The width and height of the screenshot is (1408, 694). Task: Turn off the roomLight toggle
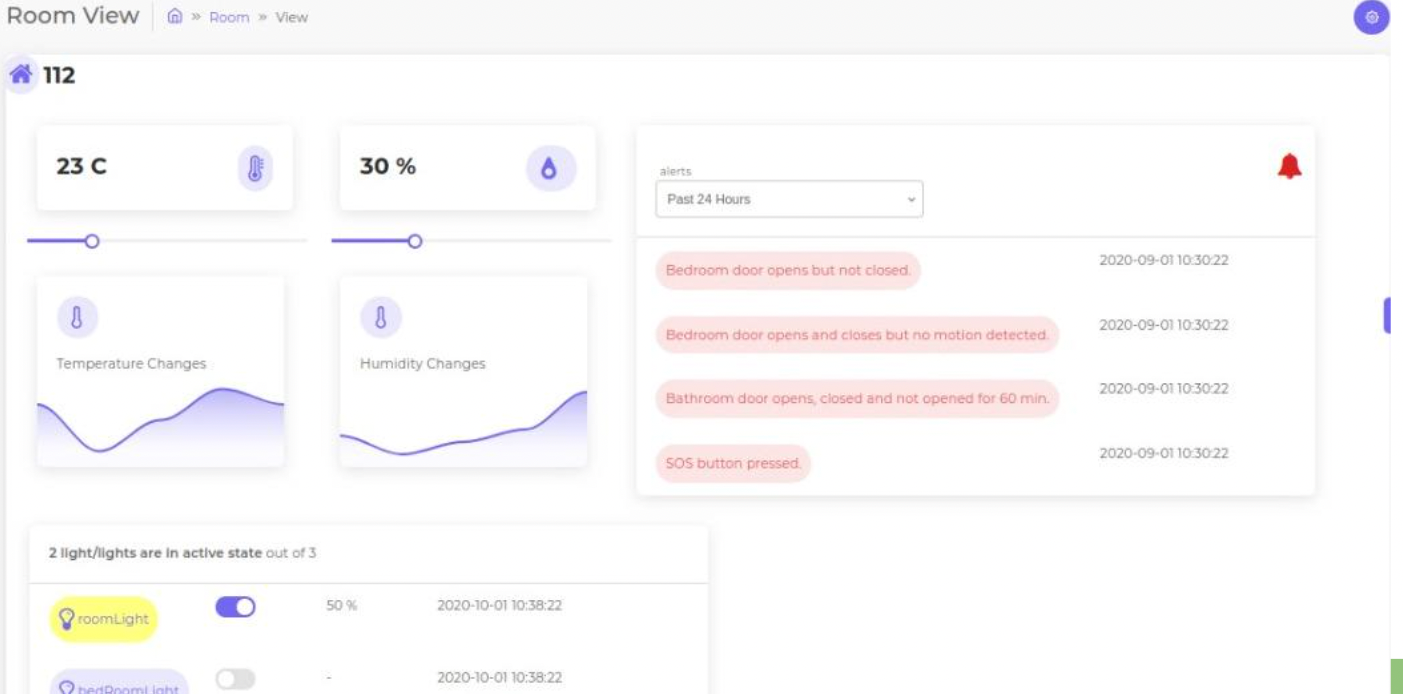click(236, 607)
